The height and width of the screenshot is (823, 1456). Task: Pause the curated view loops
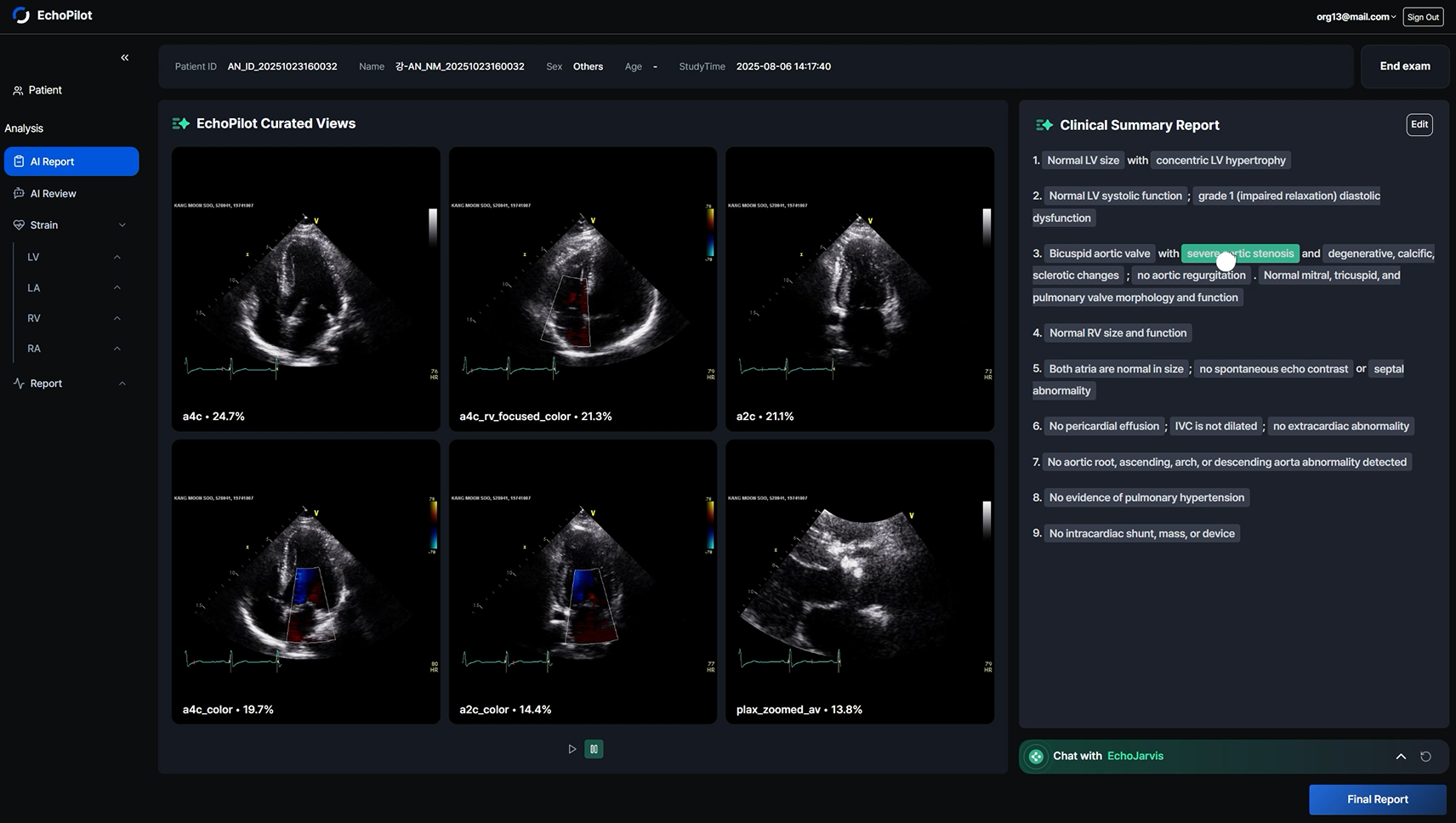(594, 749)
